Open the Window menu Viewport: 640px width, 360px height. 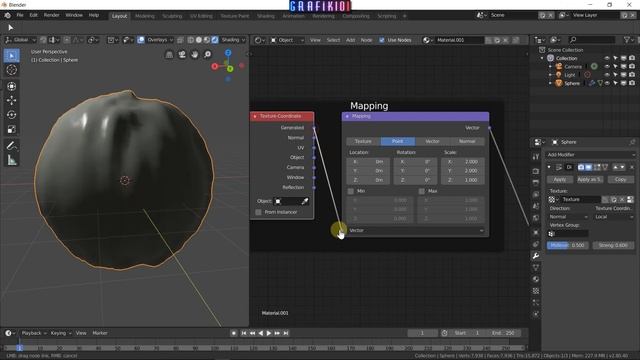coord(74,15)
